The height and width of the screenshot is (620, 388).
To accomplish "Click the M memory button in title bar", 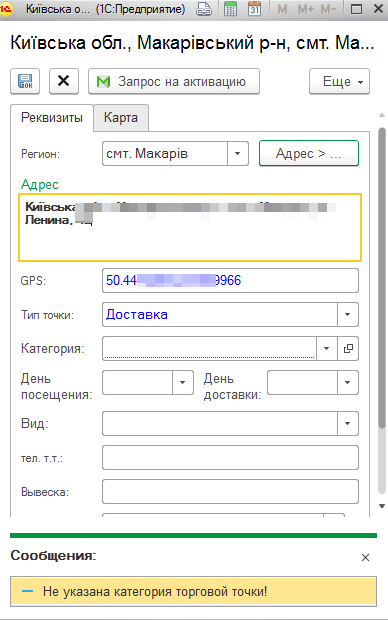I will click(x=282, y=9).
